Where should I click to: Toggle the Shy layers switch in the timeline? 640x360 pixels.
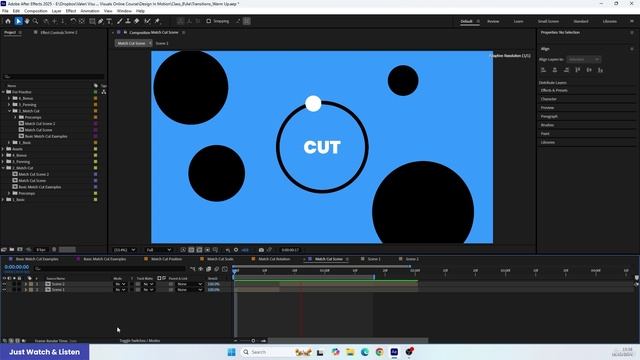pyautogui.click(x=201, y=269)
